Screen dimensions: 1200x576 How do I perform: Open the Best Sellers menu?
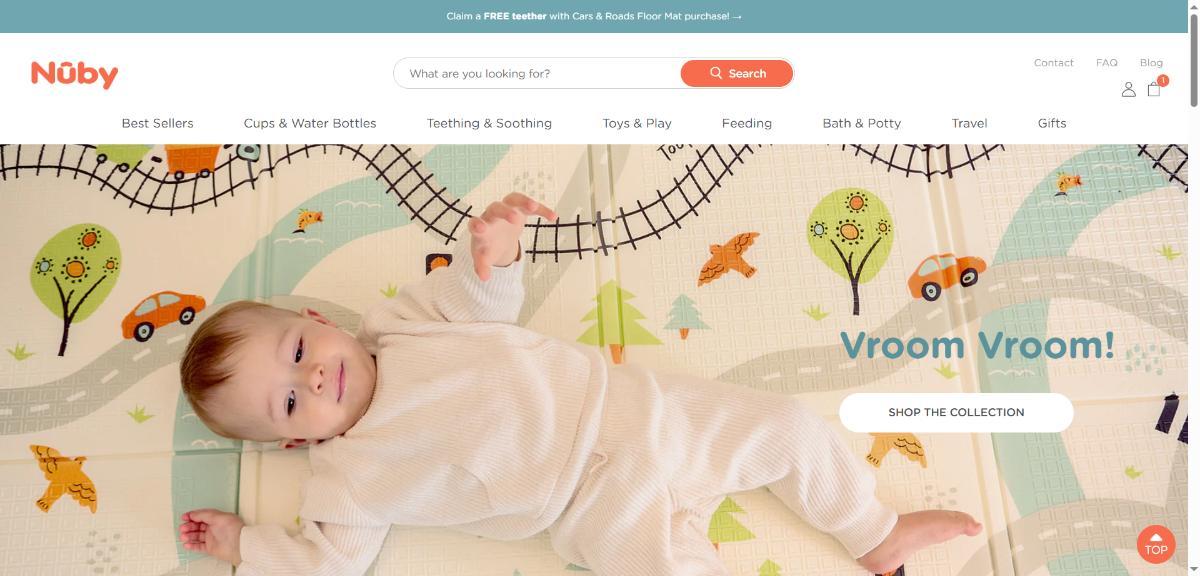click(158, 123)
